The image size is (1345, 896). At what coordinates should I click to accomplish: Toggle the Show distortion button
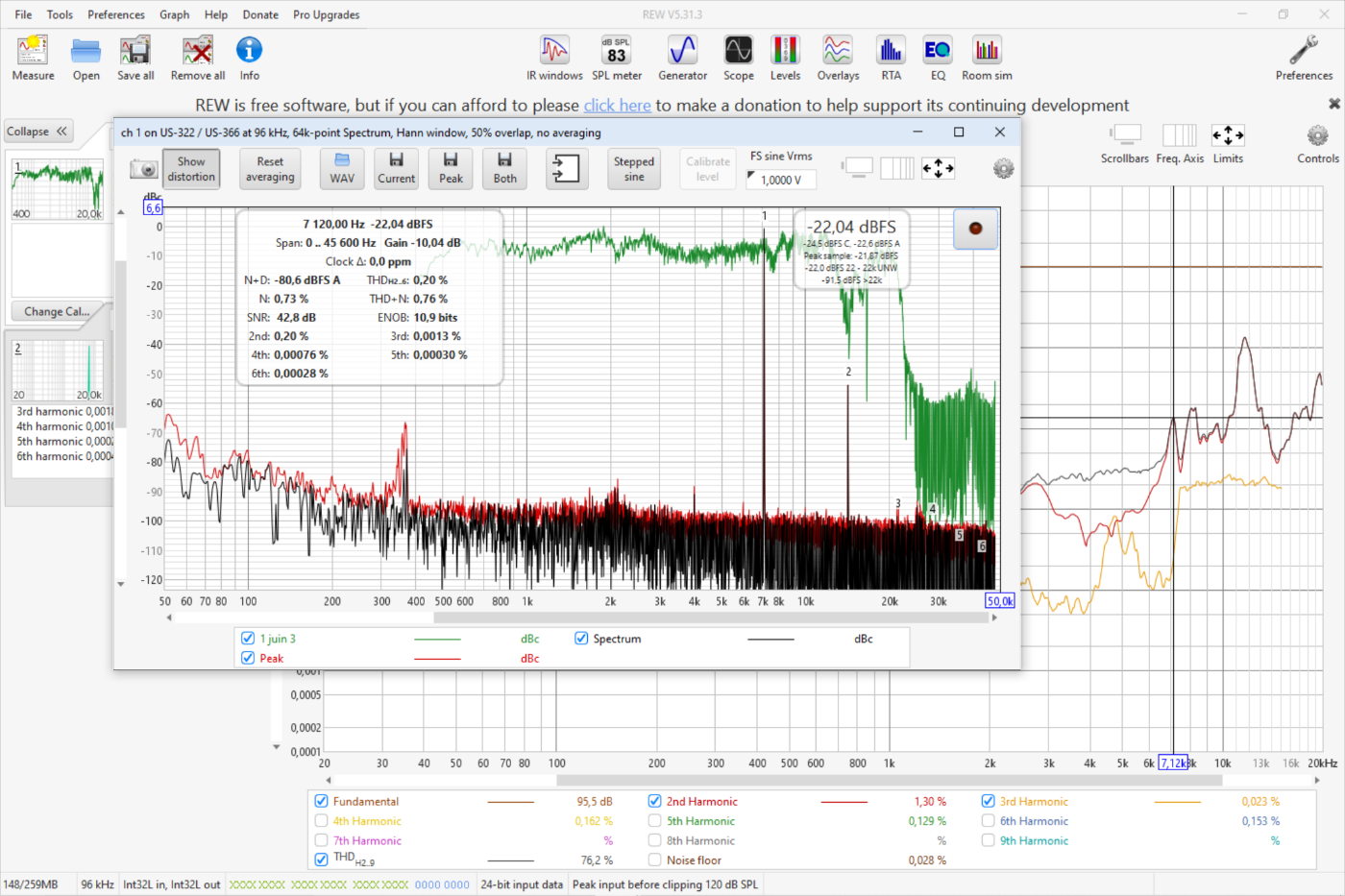tap(191, 169)
